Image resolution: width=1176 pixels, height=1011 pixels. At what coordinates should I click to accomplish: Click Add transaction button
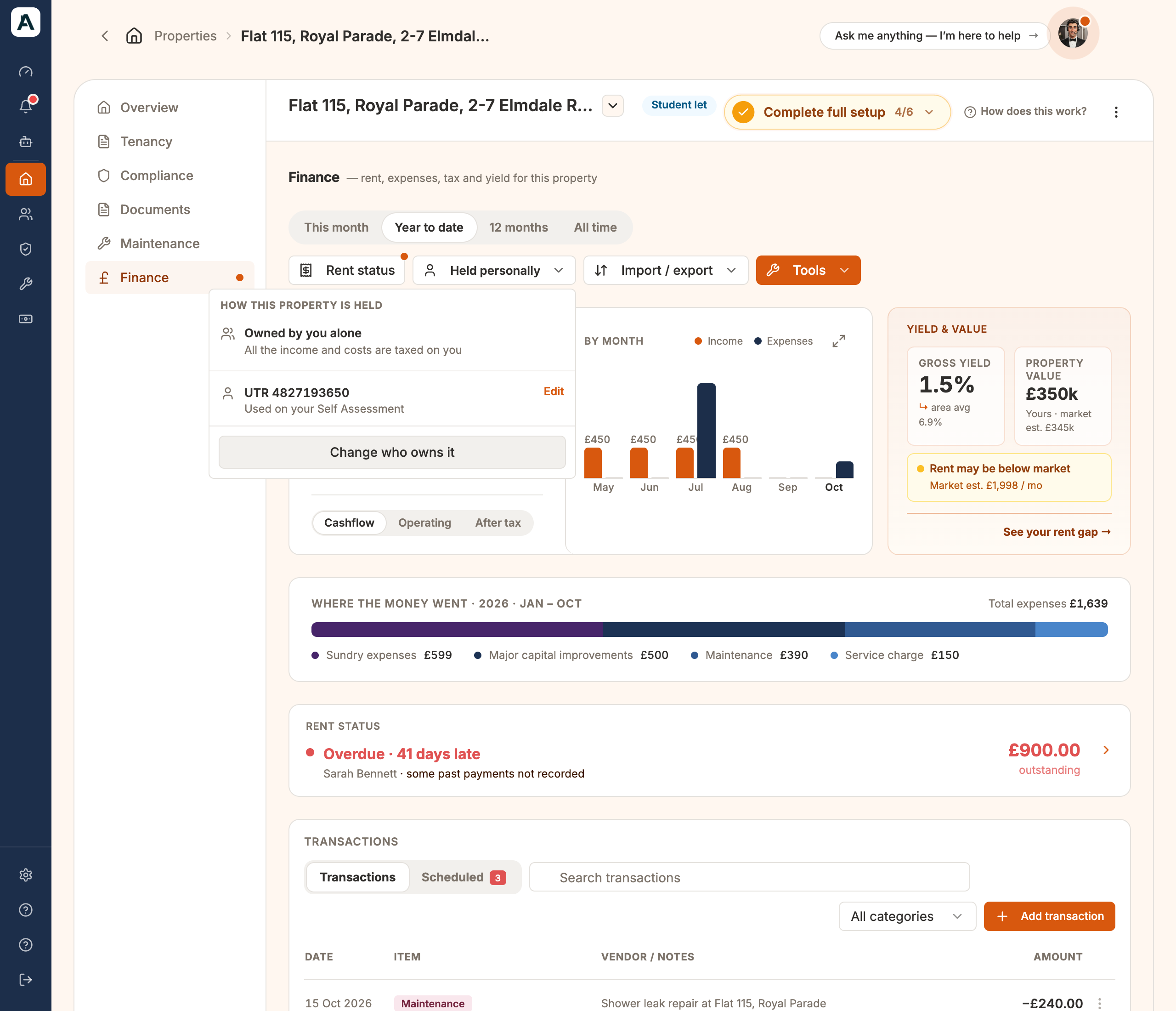(x=1049, y=915)
